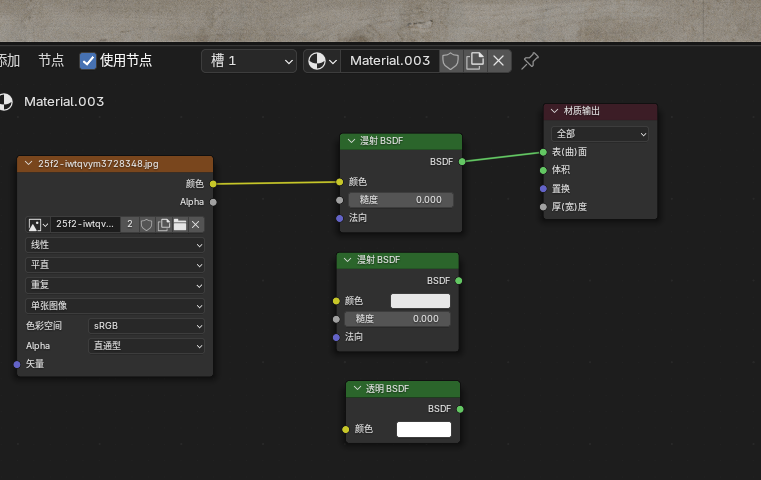Unlink the image with the X in texture node
Viewport: 761px width, 480px height.
(196, 225)
